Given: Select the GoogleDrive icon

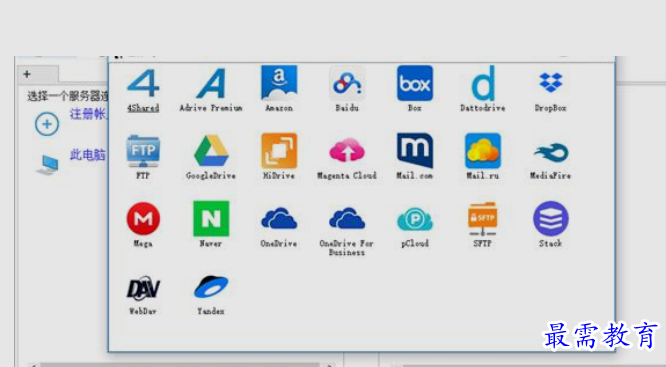Looking at the screenshot, I should (211, 151).
